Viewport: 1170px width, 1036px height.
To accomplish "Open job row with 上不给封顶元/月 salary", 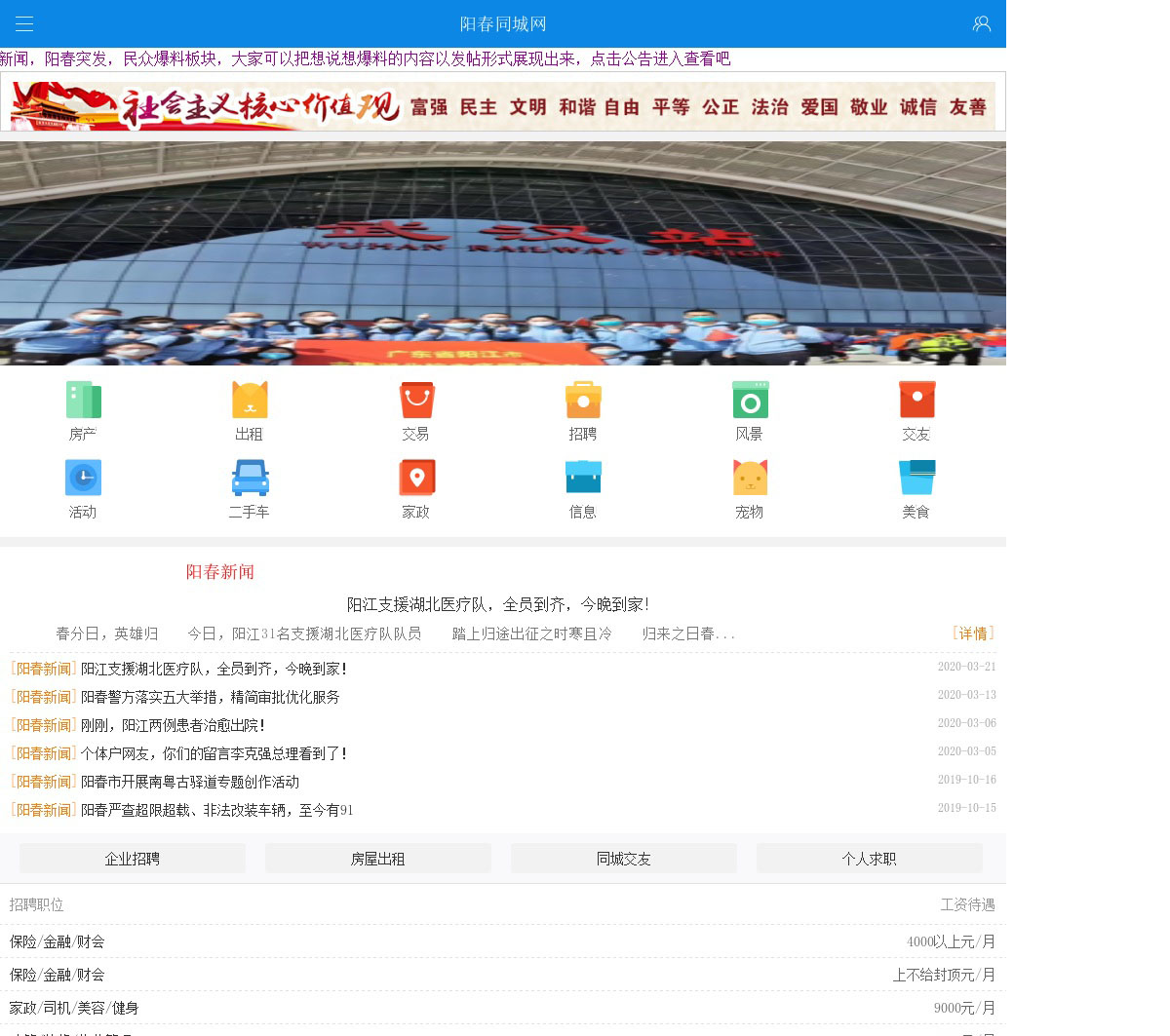I will [503, 975].
